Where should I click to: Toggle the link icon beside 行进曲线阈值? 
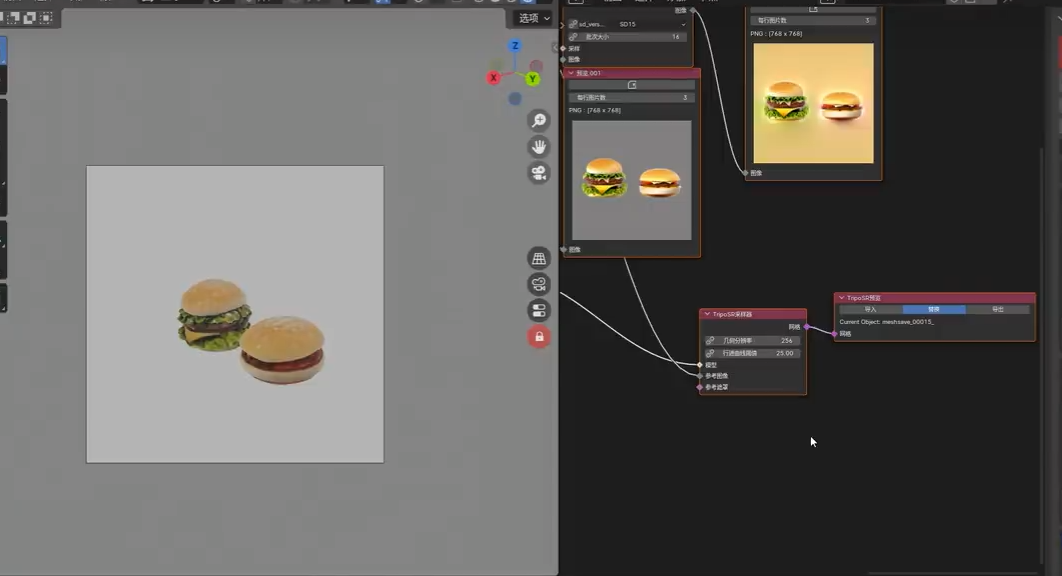click(x=709, y=353)
